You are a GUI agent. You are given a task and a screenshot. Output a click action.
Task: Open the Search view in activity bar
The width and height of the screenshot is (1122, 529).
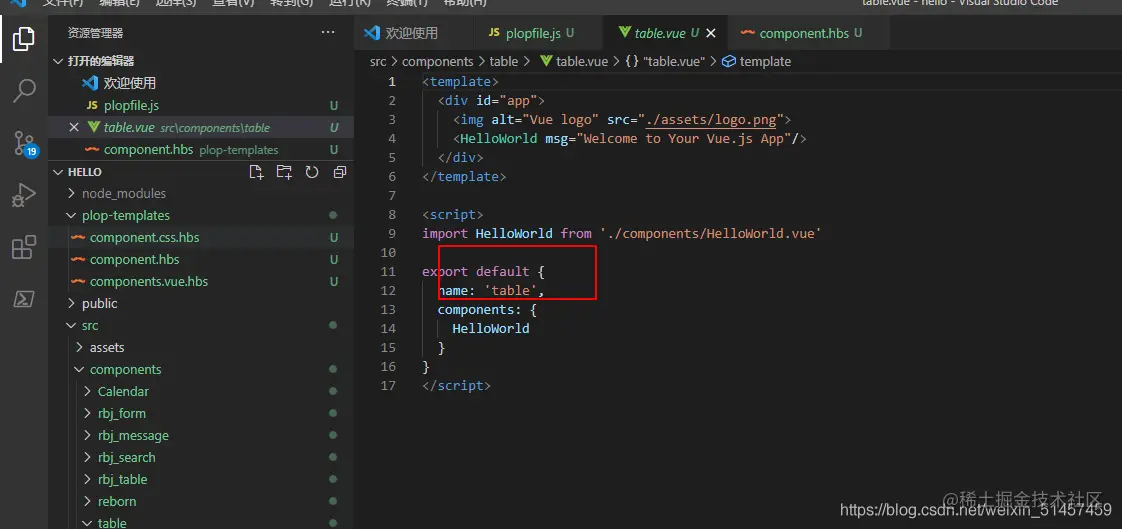(24, 90)
